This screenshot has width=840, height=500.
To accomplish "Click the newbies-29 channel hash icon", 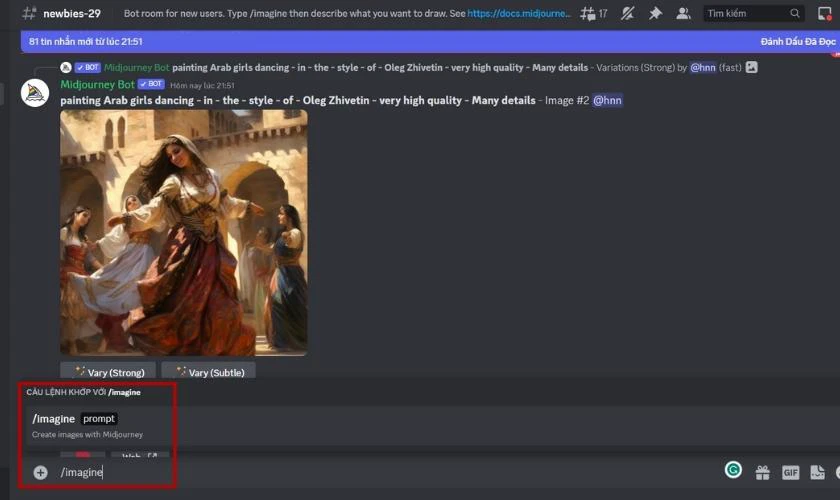I will [29, 13].
